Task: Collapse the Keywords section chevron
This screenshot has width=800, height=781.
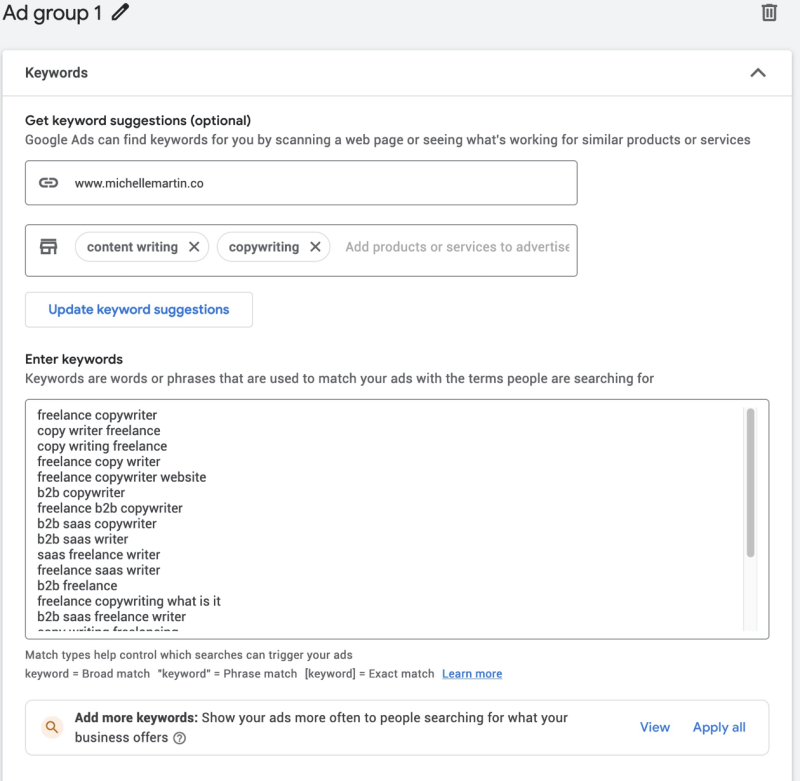Action: (757, 73)
